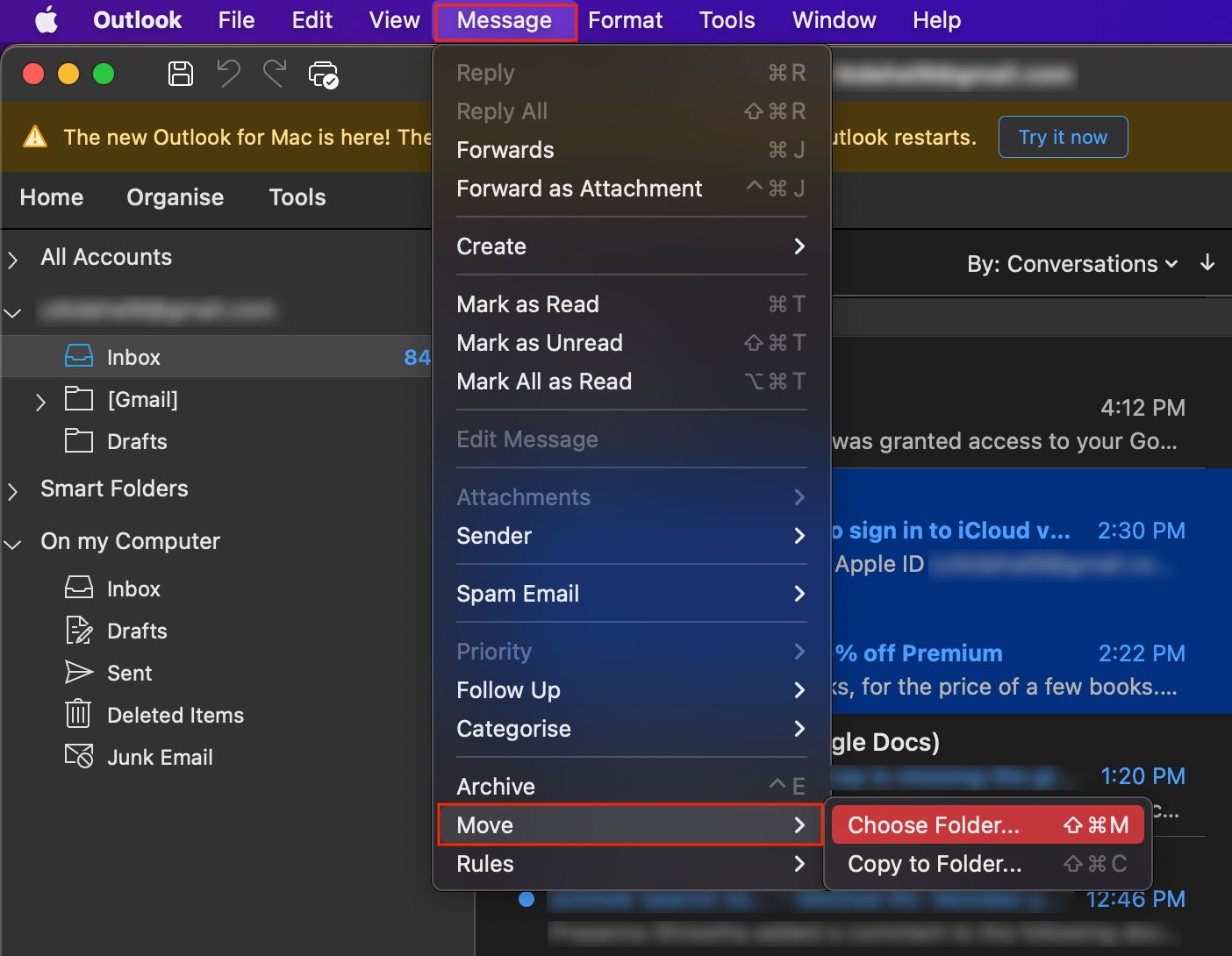Switch to the Organise tab

175,197
